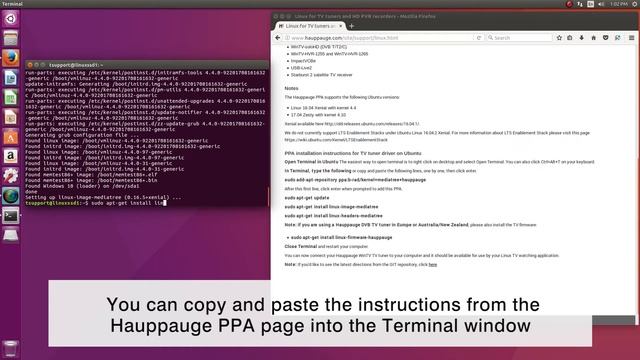Bookmark this page with the star icon

tap(559, 38)
